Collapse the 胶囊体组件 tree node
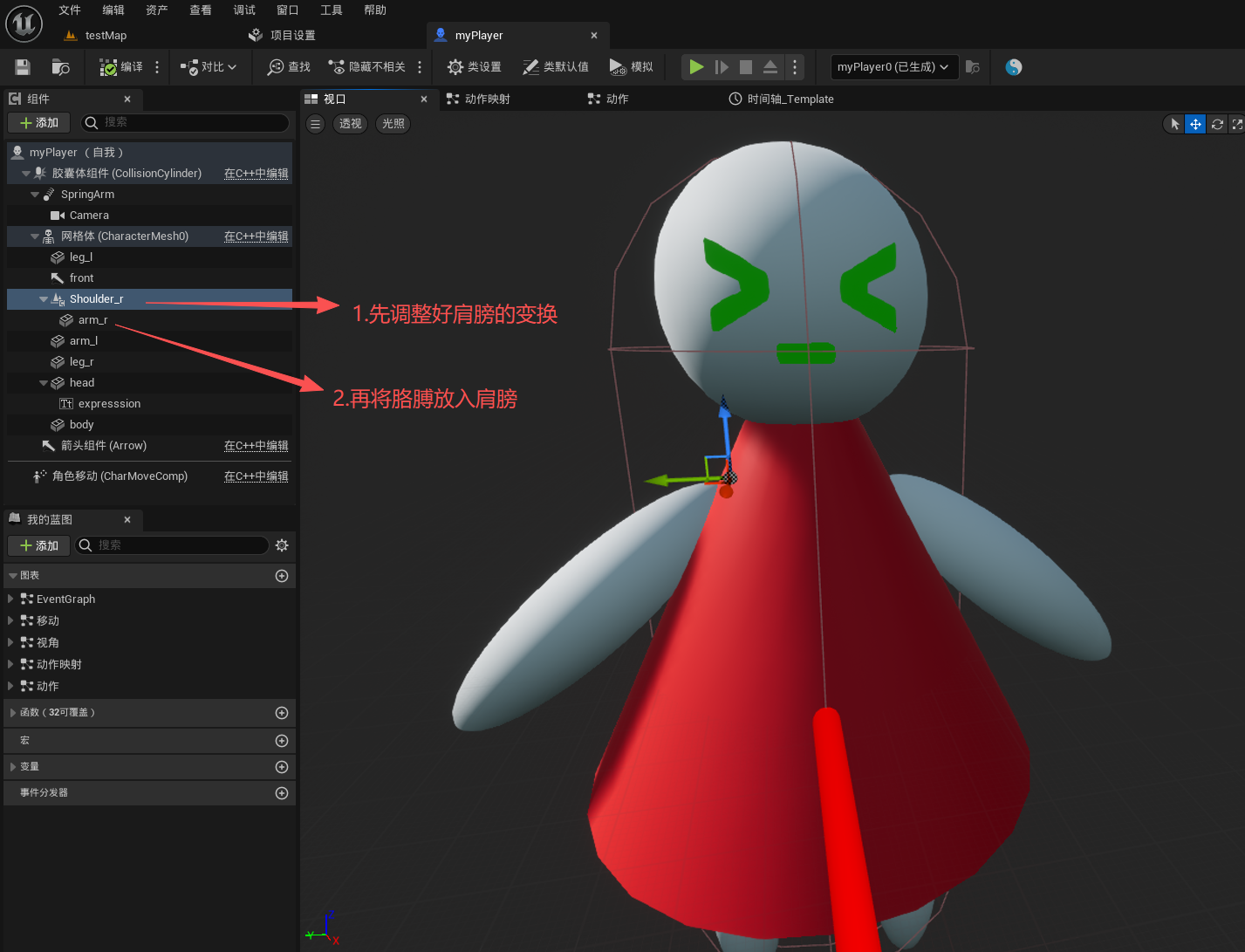This screenshot has height=952, width=1245. pyautogui.click(x=26, y=174)
